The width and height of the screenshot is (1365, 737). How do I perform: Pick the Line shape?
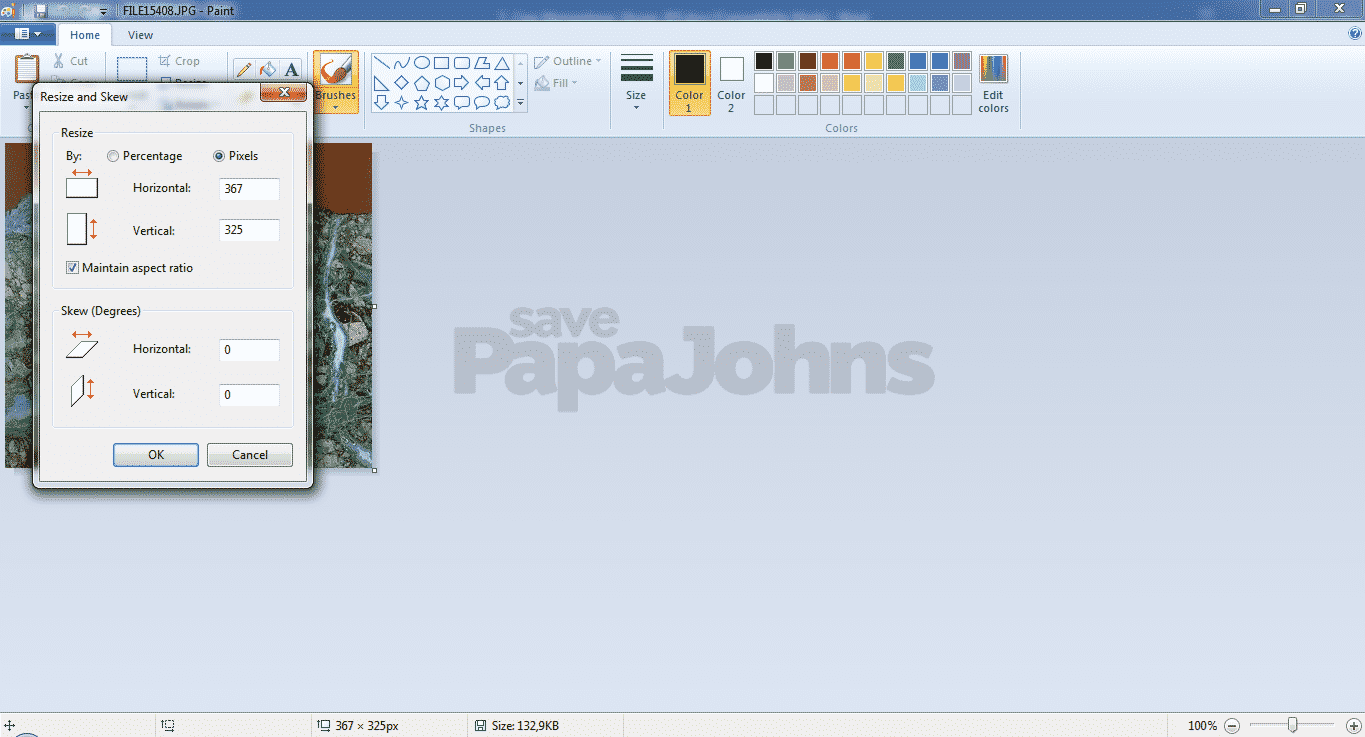pos(381,62)
